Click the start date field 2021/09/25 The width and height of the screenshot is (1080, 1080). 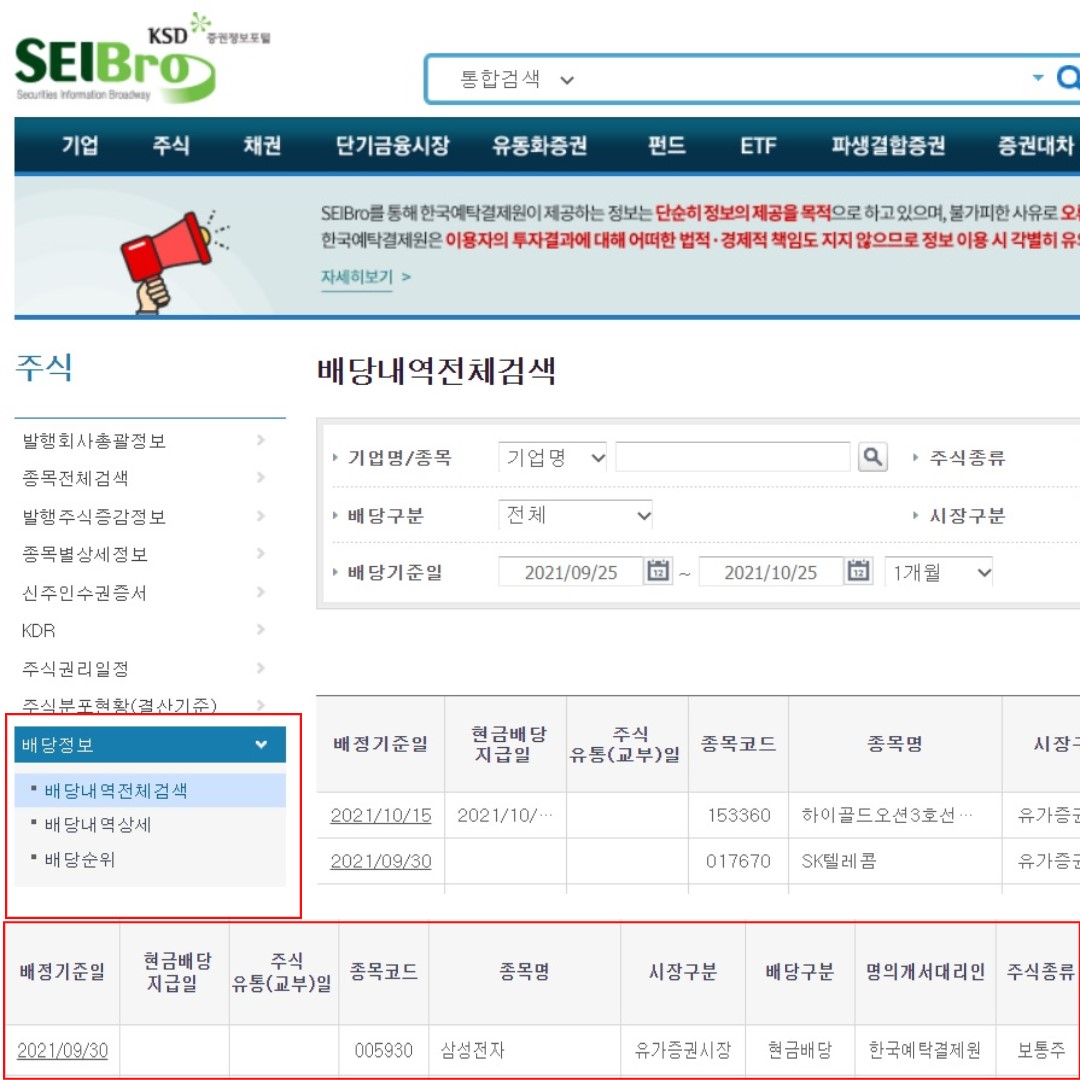pyautogui.click(x=570, y=572)
